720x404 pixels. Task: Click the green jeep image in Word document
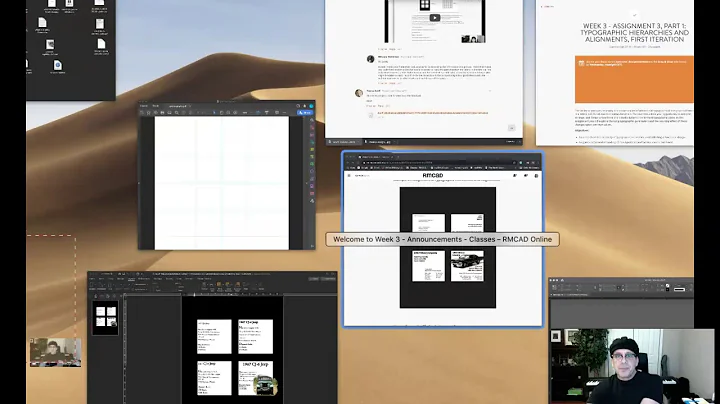(x=265, y=385)
